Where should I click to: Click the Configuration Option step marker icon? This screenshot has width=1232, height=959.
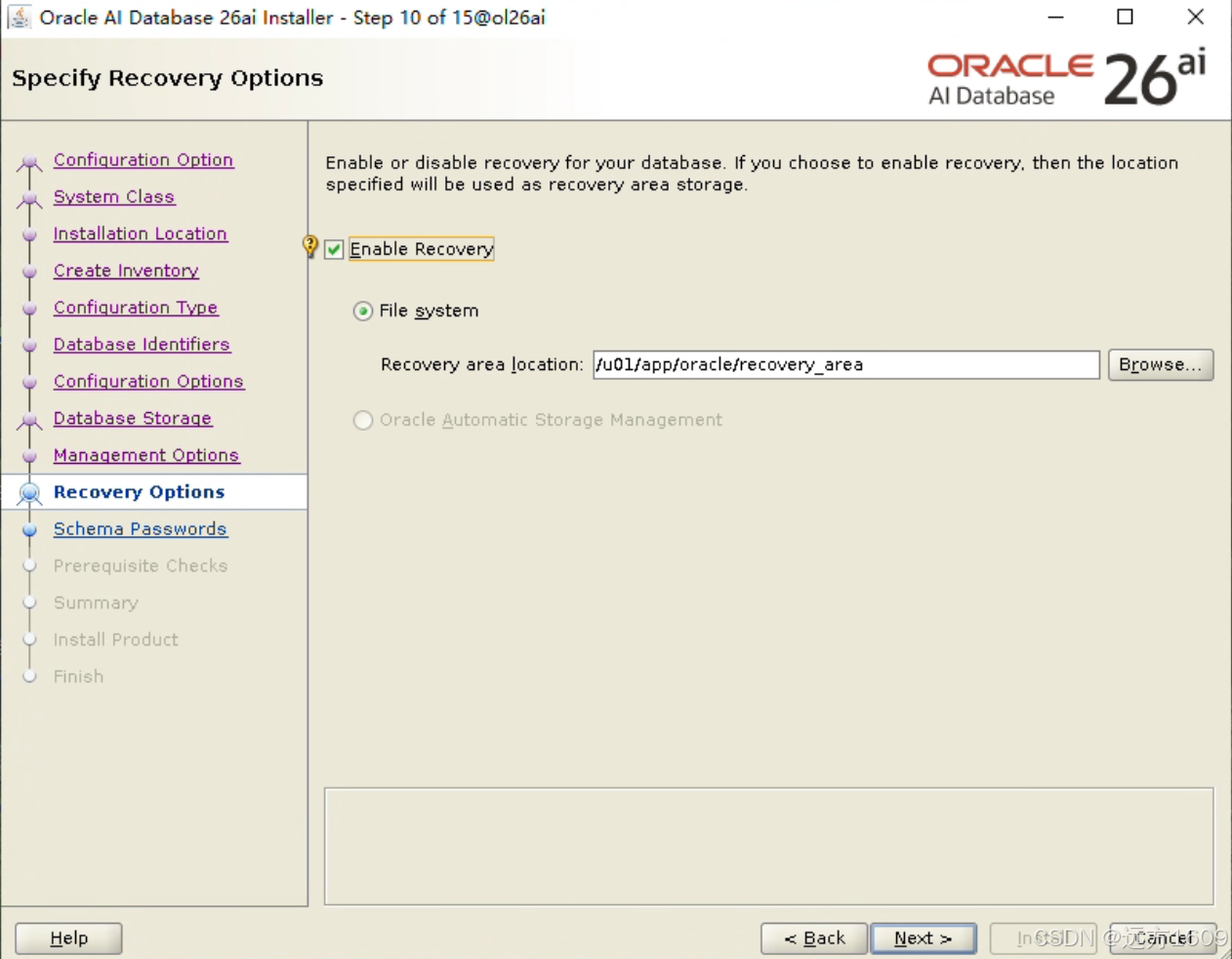coord(29,161)
